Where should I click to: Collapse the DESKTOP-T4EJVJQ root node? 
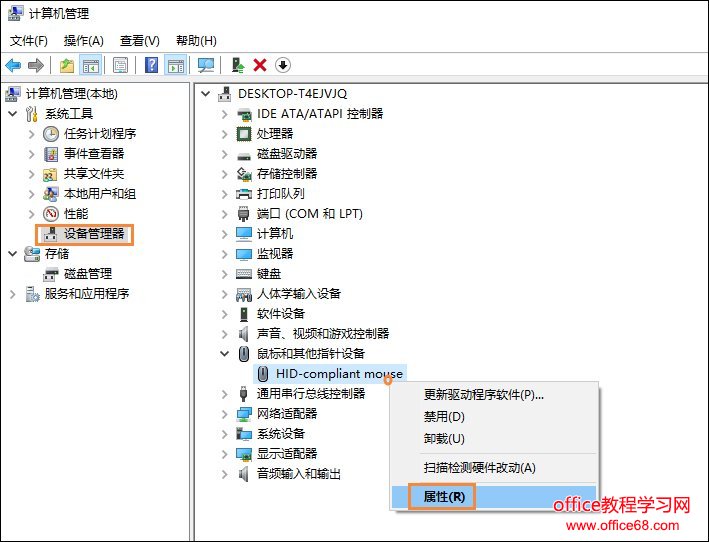click(206, 94)
